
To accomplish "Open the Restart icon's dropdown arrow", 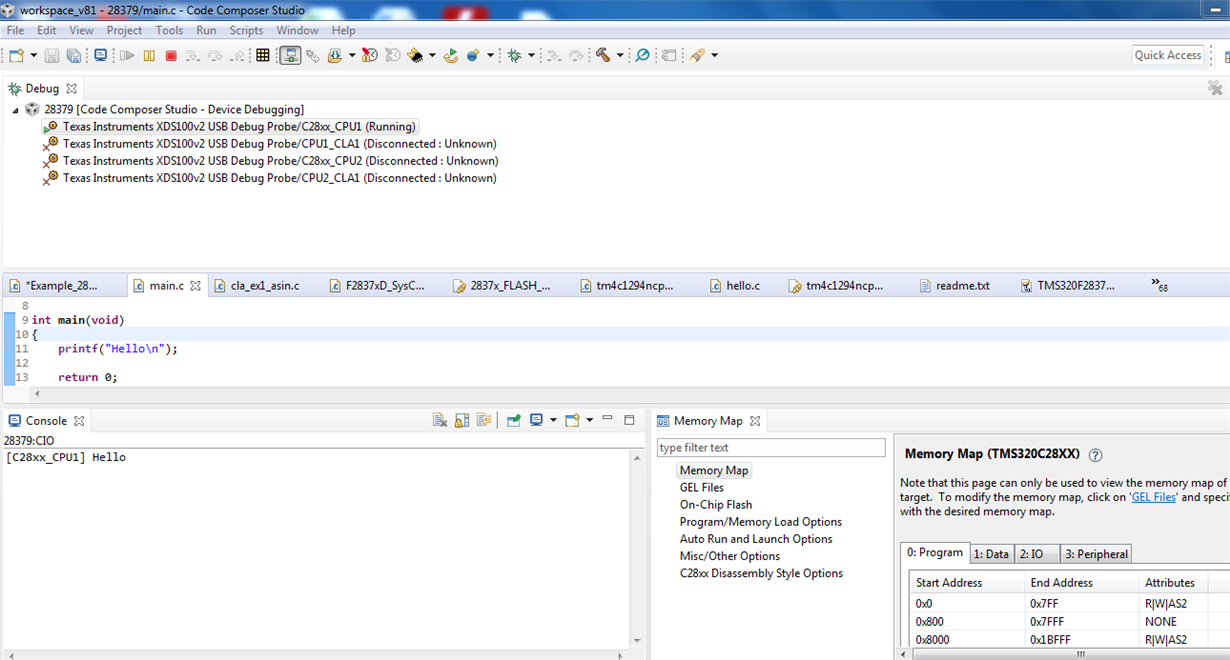I will click(x=490, y=56).
